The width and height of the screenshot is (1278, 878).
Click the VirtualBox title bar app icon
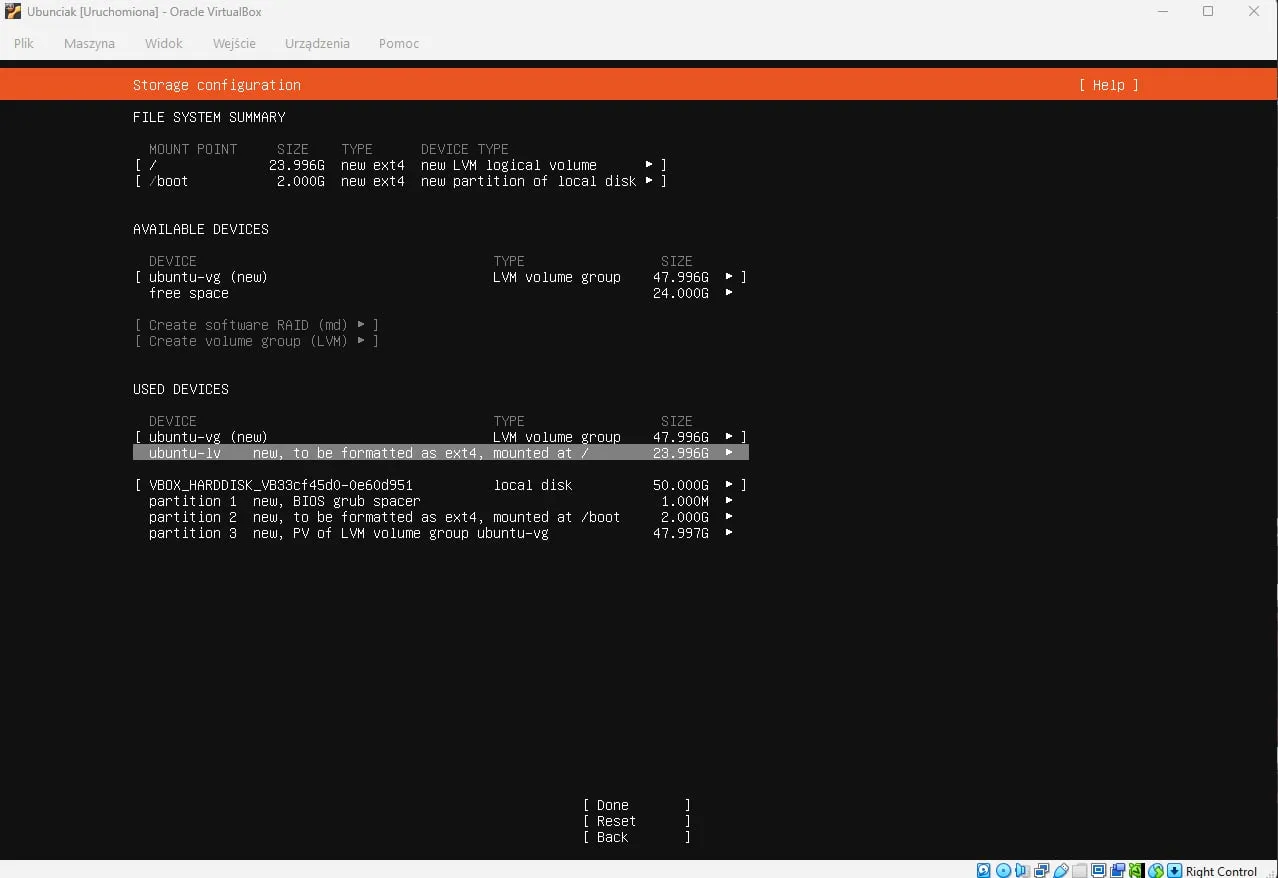pos(12,11)
